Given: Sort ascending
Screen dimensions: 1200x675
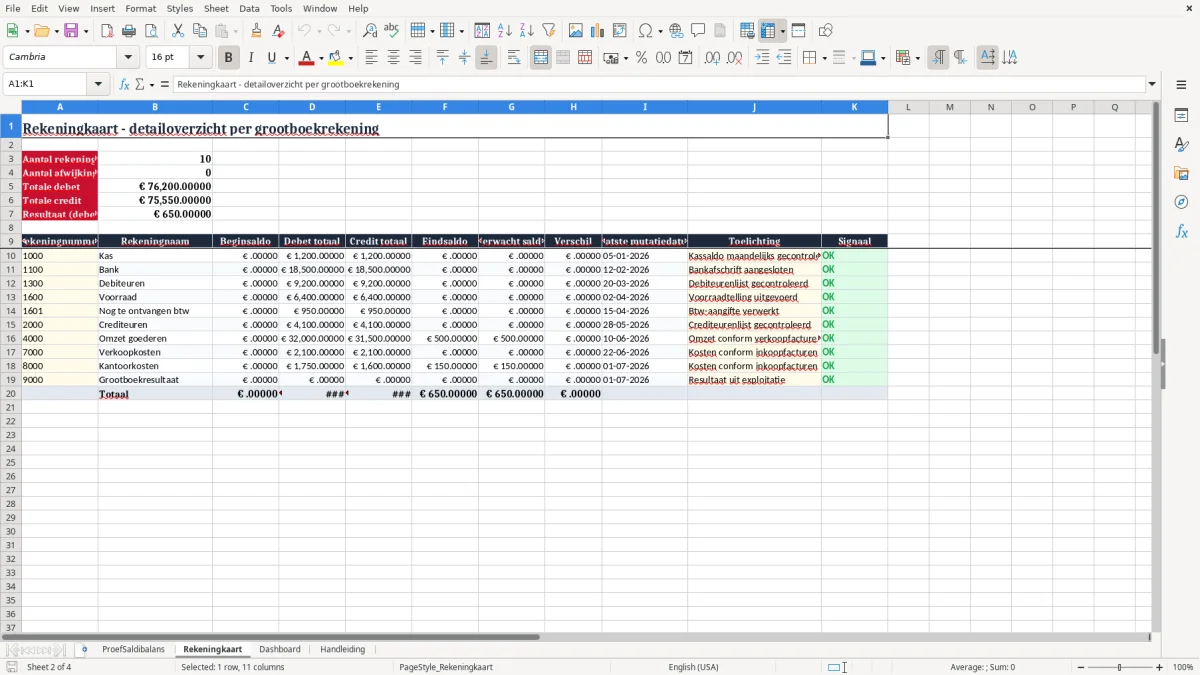Looking at the screenshot, I should [505, 31].
